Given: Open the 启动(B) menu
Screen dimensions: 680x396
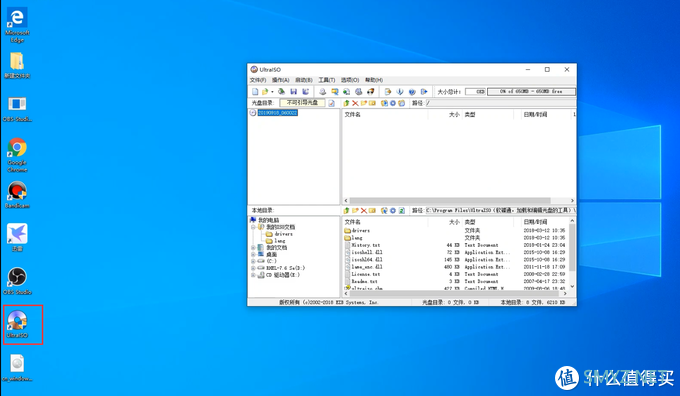Looking at the screenshot, I should [x=304, y=80].
